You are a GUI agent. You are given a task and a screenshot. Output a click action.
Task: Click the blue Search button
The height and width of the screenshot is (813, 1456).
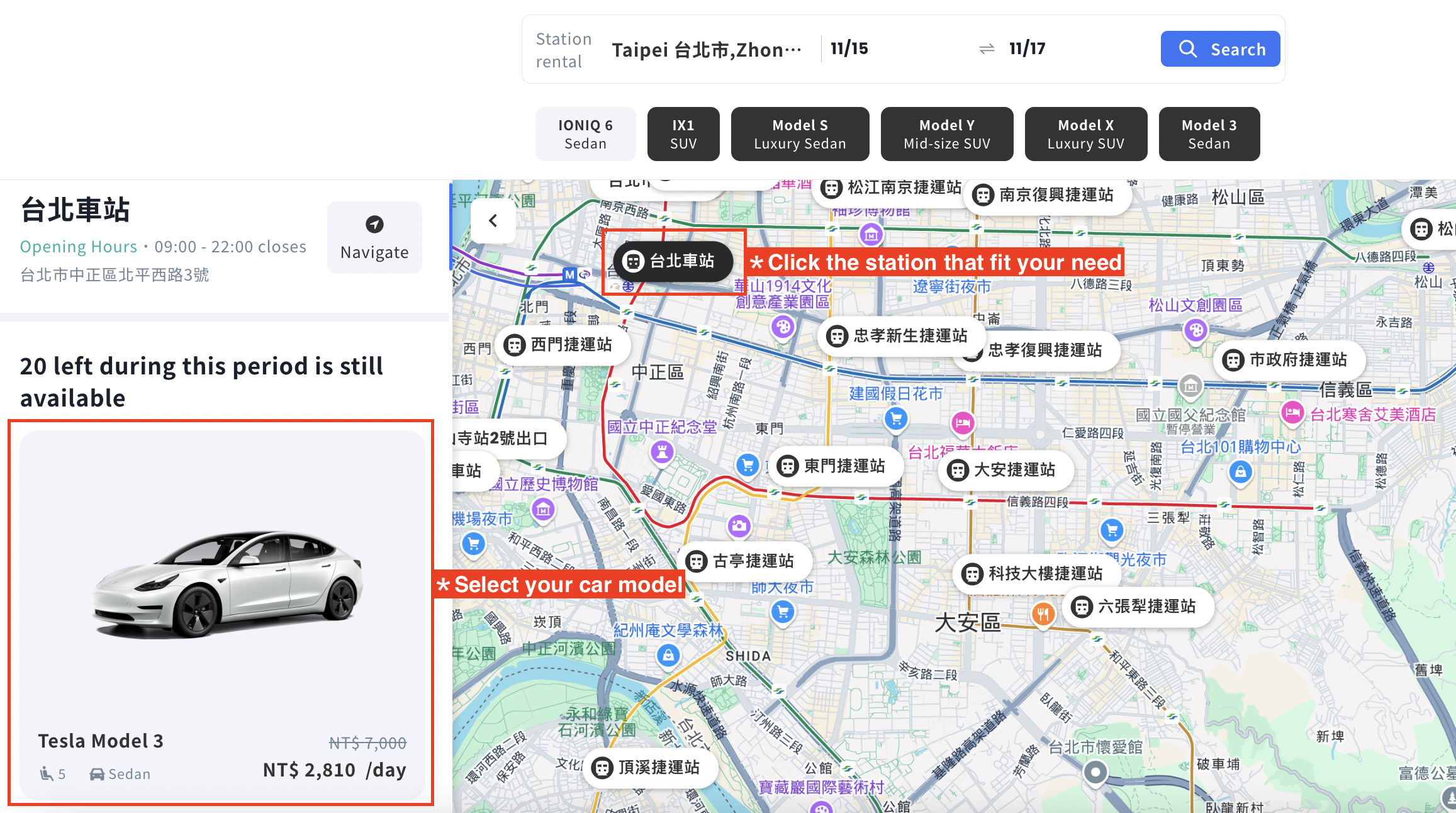click(x=1219, y=49)
